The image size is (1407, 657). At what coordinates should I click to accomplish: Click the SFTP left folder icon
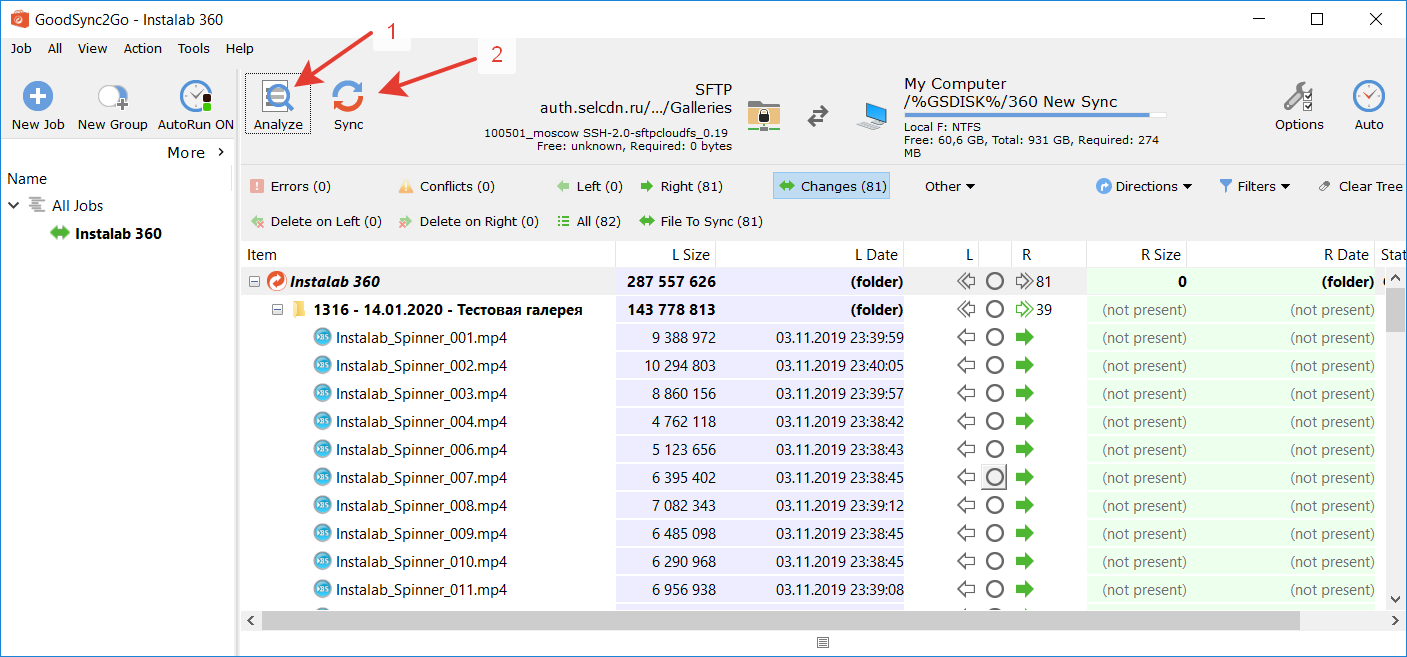pos(764,115)
